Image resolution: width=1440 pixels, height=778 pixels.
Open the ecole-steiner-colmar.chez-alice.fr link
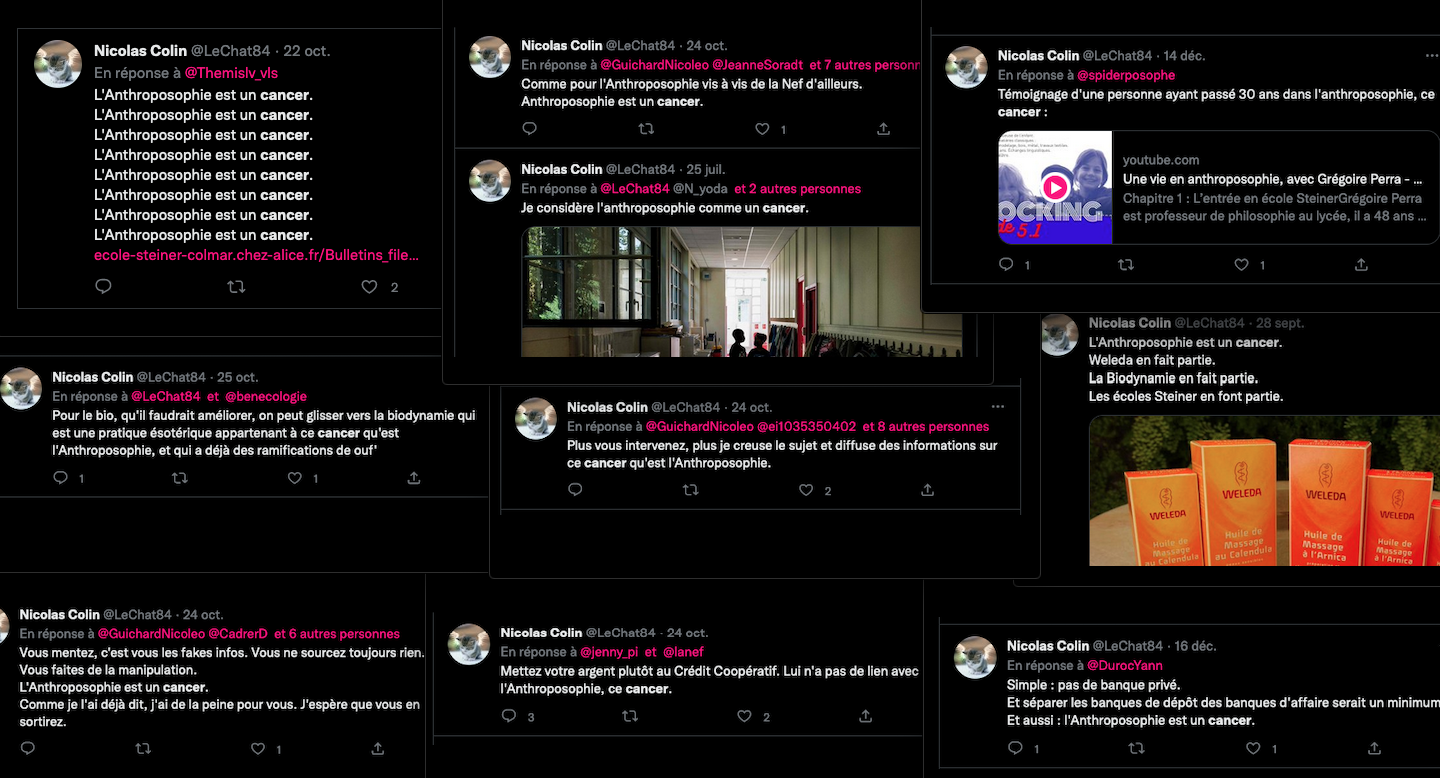point(256,255)
